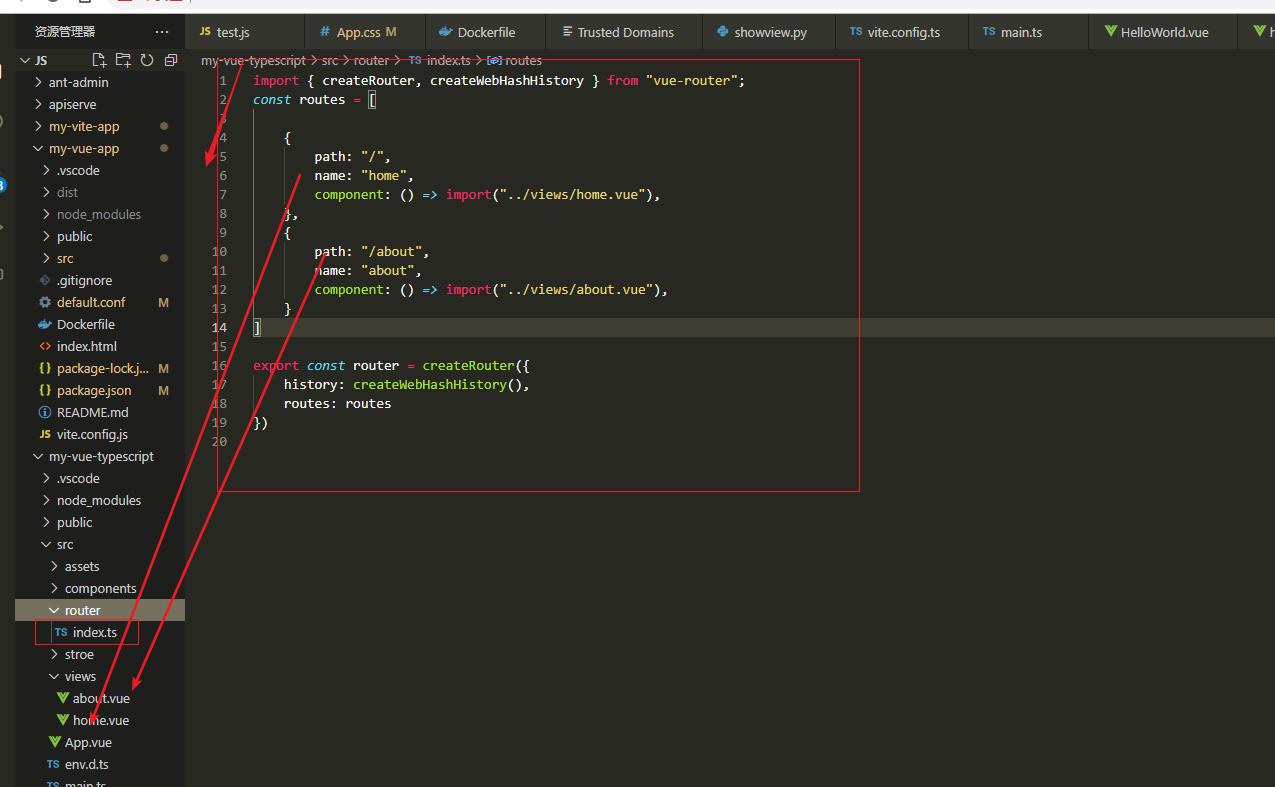Screen dimensions: 1275x787
Task: Refresh the explorer with the refresh icon
Action: coord(147,60)
